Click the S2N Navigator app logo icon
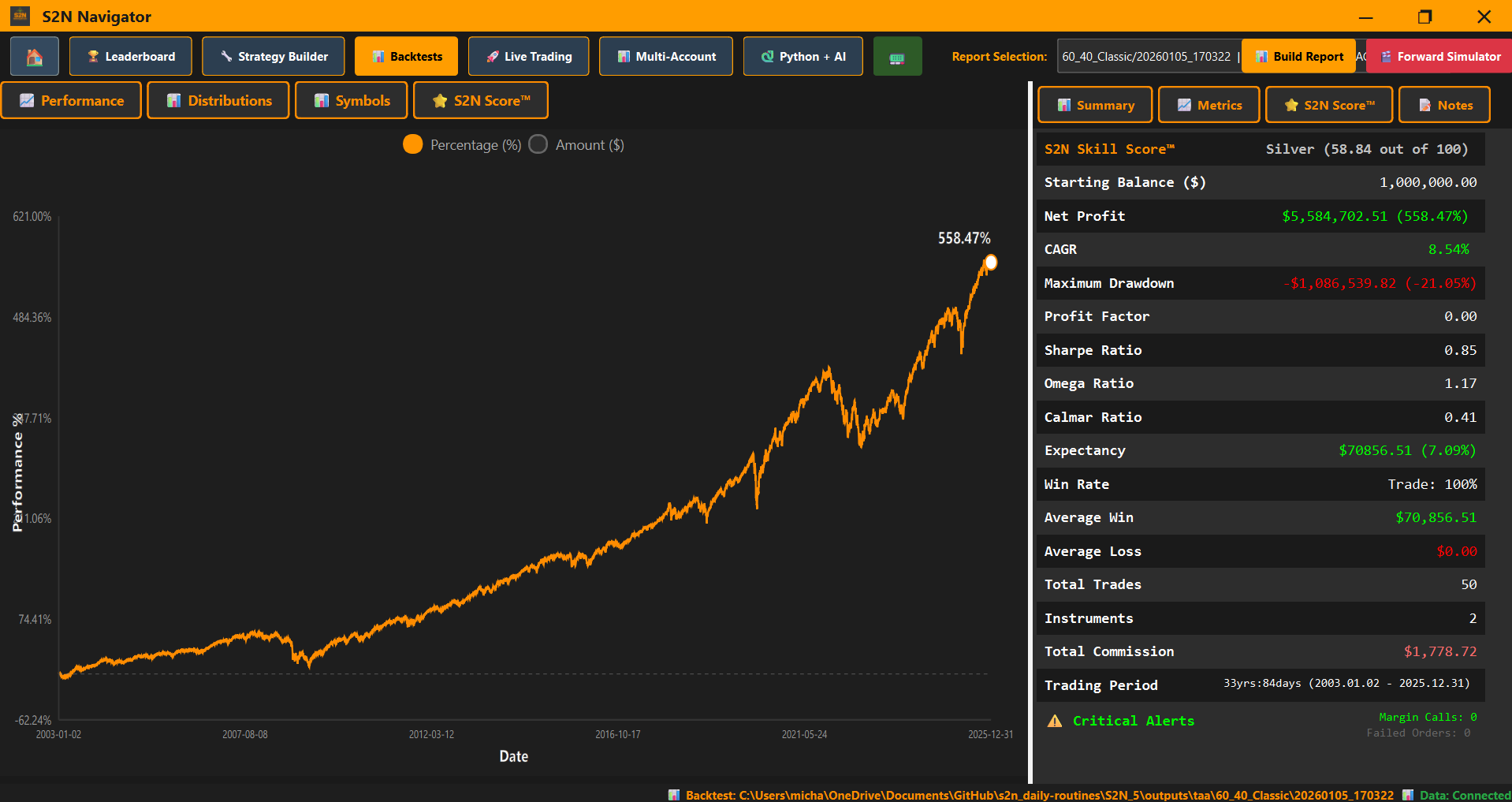The height and width of the screenshot is (802, 1512). [x=20, y=16]
